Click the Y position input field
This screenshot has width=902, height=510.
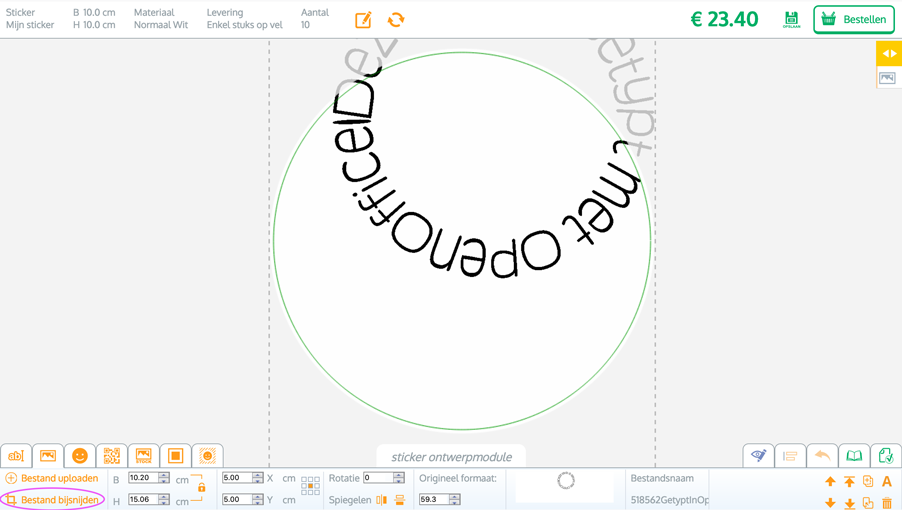click(x=236, y=499)
